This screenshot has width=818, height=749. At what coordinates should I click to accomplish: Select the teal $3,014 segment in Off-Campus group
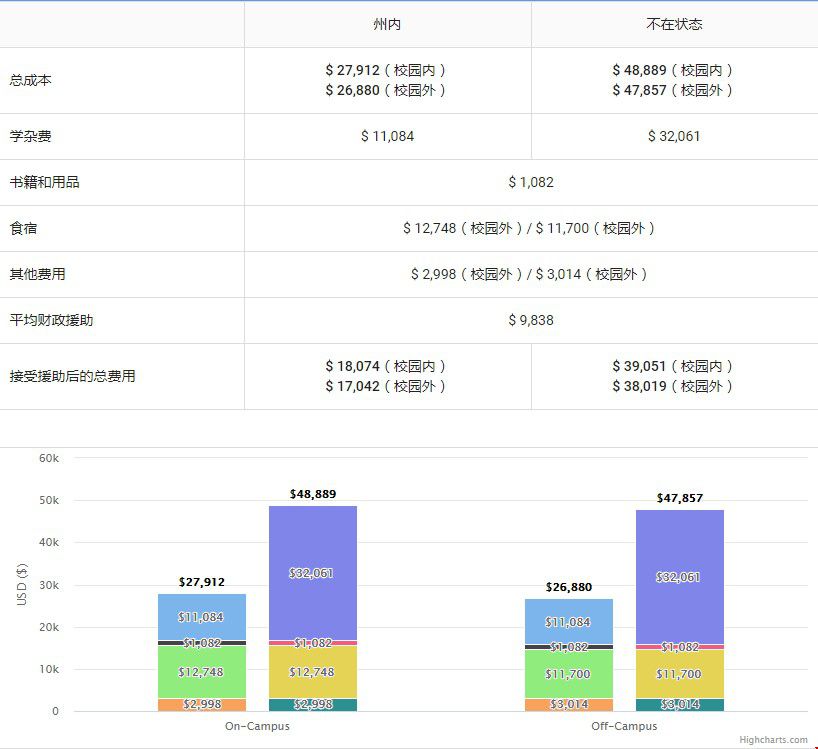(x=679, y=705)
